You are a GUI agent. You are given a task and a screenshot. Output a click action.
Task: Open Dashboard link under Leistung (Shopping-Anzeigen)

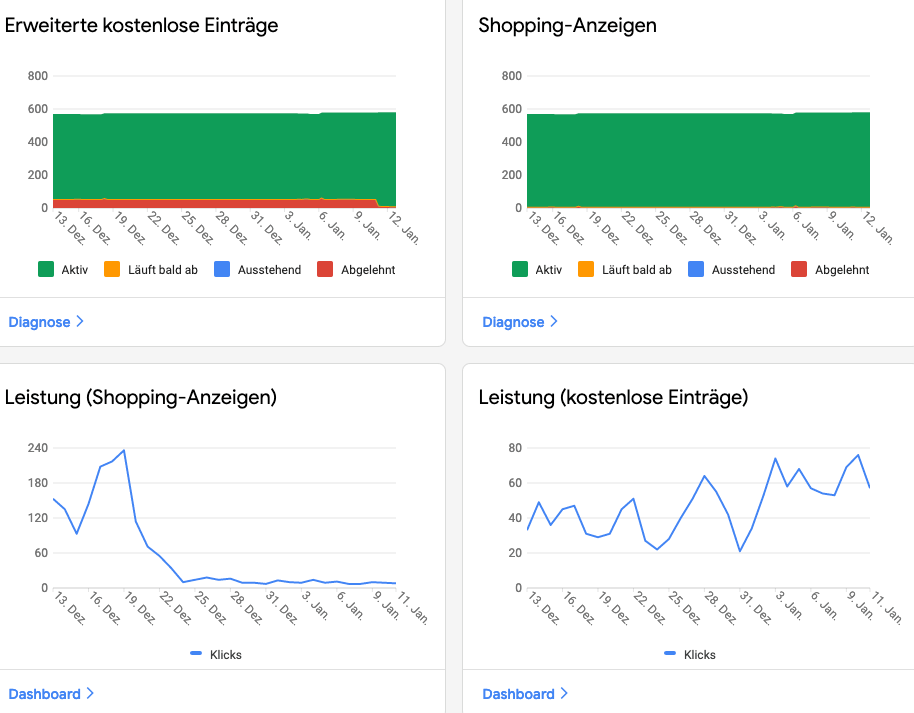pos(44,694)
